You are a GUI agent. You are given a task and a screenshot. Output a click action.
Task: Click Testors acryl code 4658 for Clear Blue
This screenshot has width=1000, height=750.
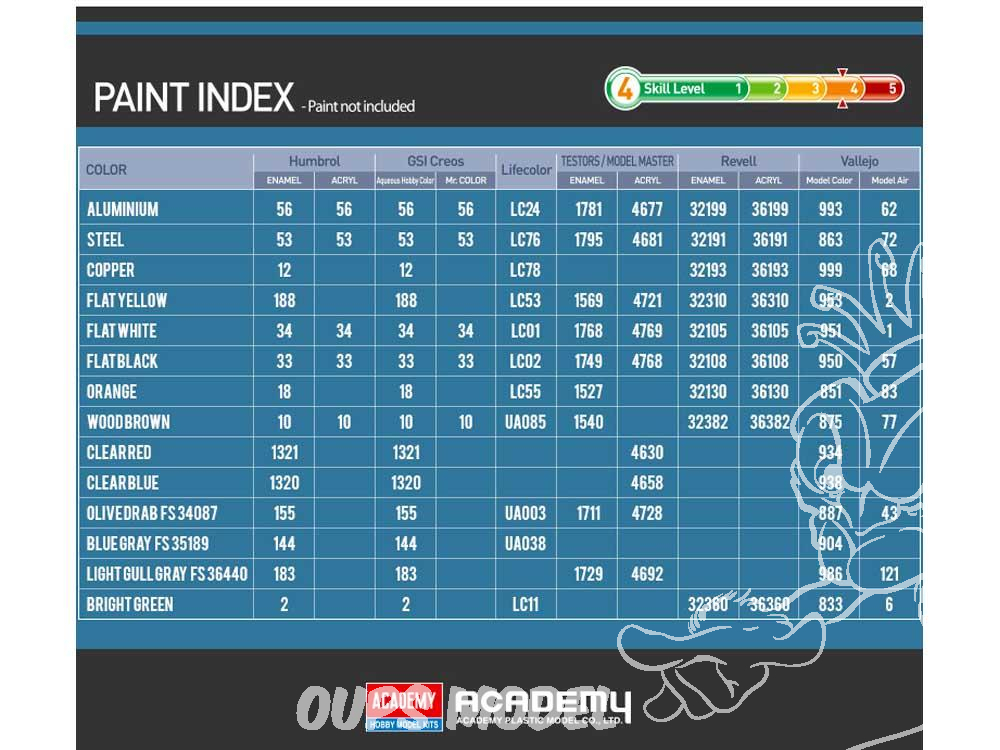(x=647, y=483)
